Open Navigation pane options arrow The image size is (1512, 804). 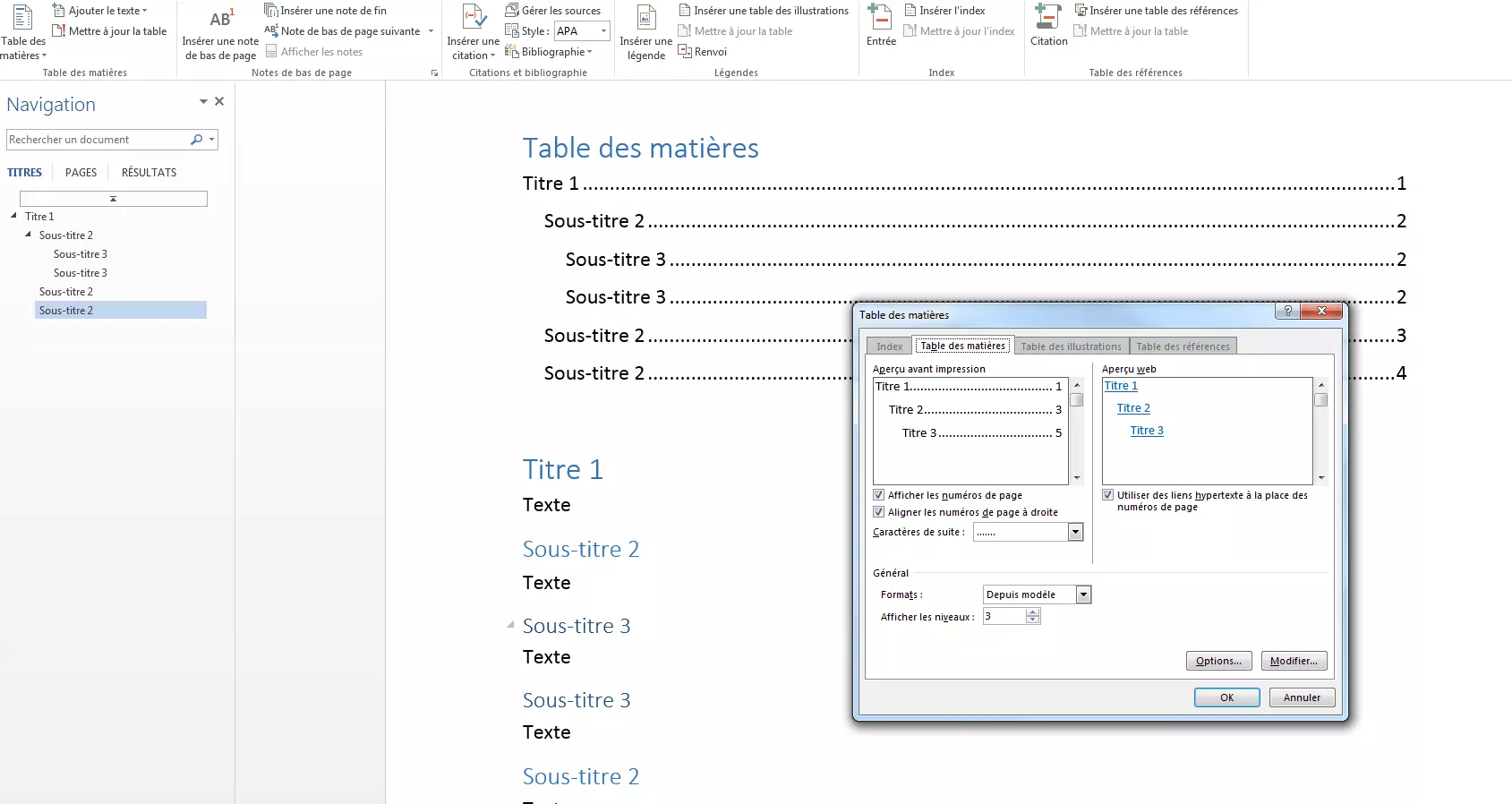[x=203, y=102]
